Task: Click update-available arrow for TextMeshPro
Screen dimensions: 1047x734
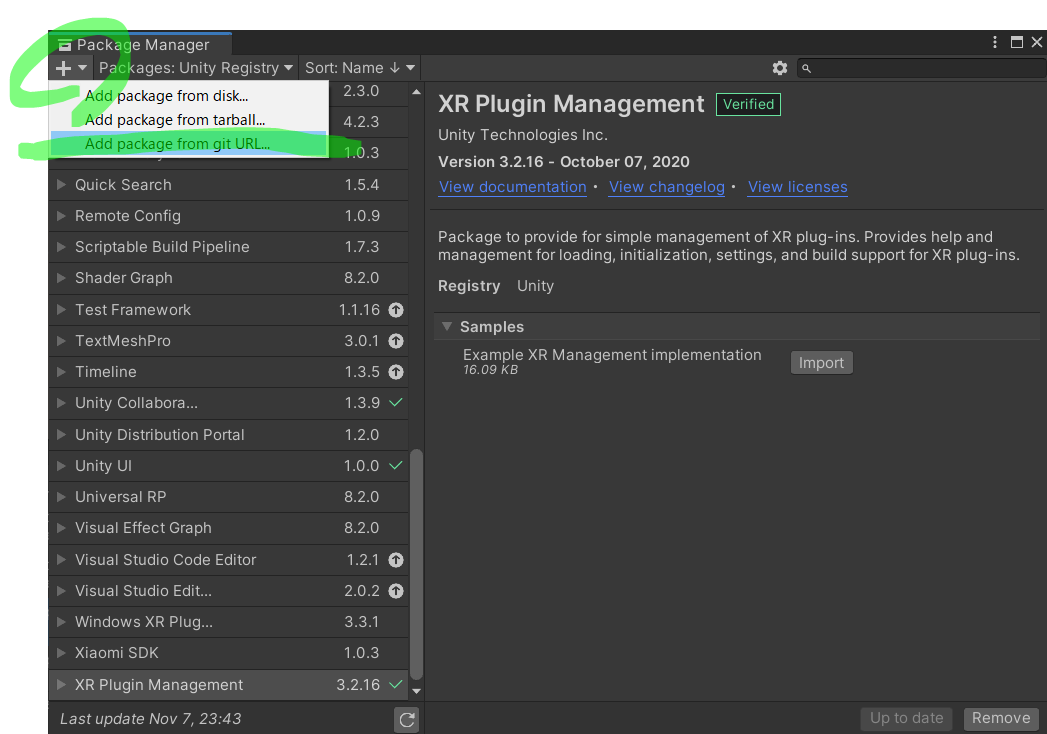Action: [396, 341]
